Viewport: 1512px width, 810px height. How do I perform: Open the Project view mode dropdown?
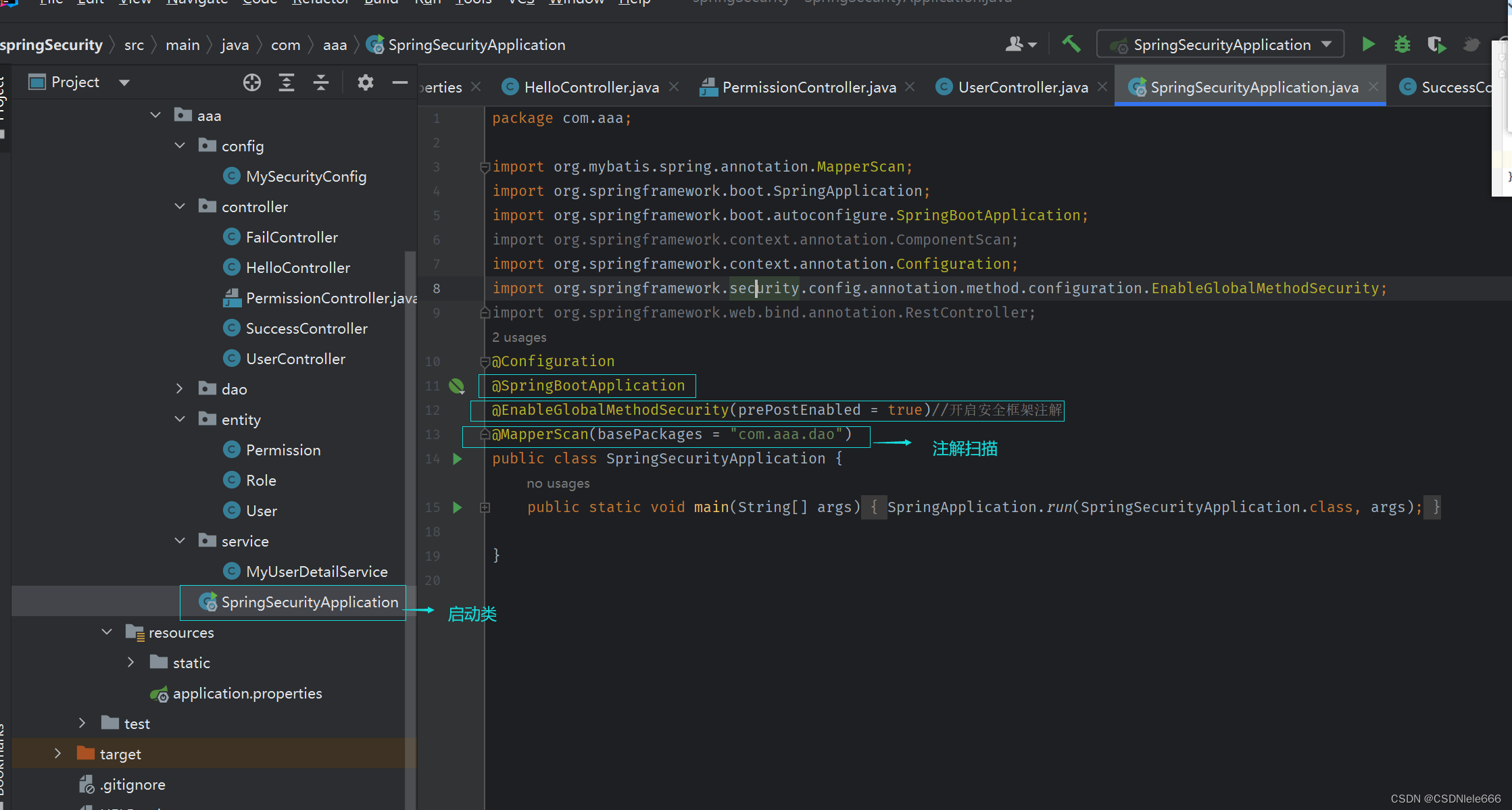coord(124,82)
